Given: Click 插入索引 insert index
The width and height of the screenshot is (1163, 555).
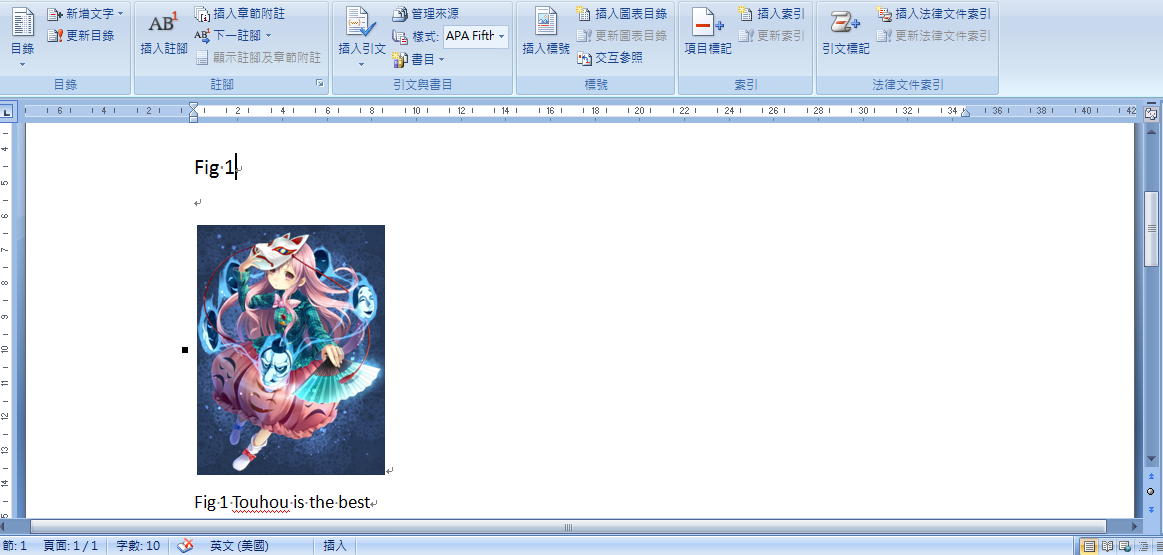Looking at the screenshot, I should [x=771, y=13].
